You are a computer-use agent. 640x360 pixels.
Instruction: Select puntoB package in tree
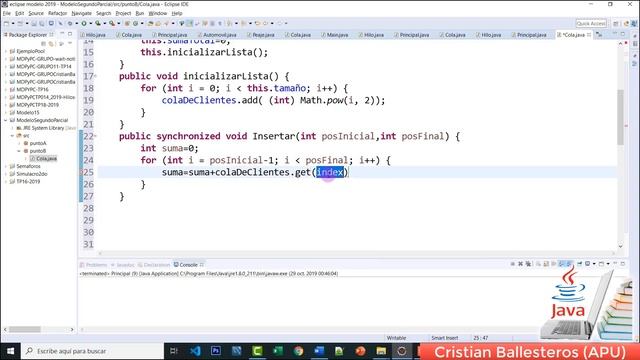tap(35, 151)
